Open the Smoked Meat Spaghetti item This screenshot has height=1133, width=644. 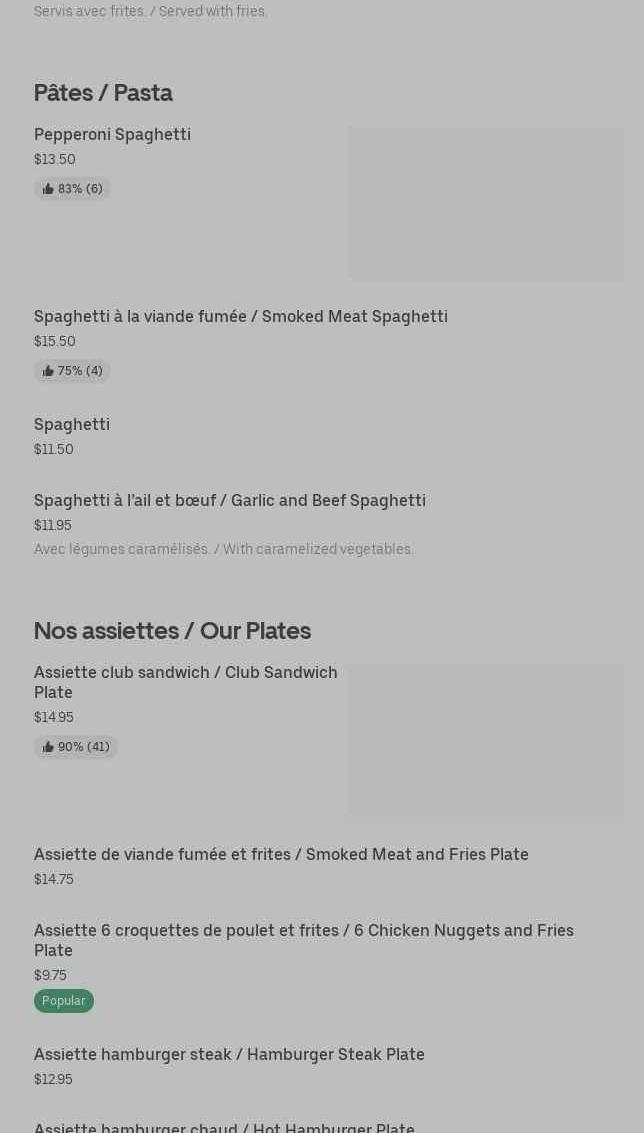coord(240,316)
